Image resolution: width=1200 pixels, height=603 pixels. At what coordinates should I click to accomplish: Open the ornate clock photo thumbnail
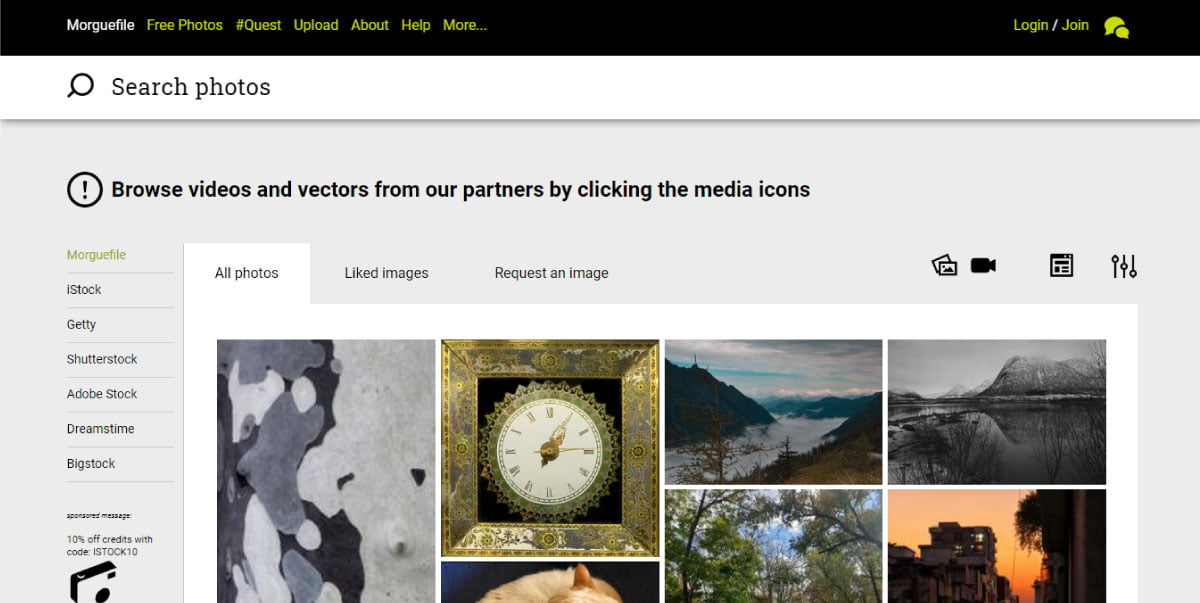(x=550, y=447)
